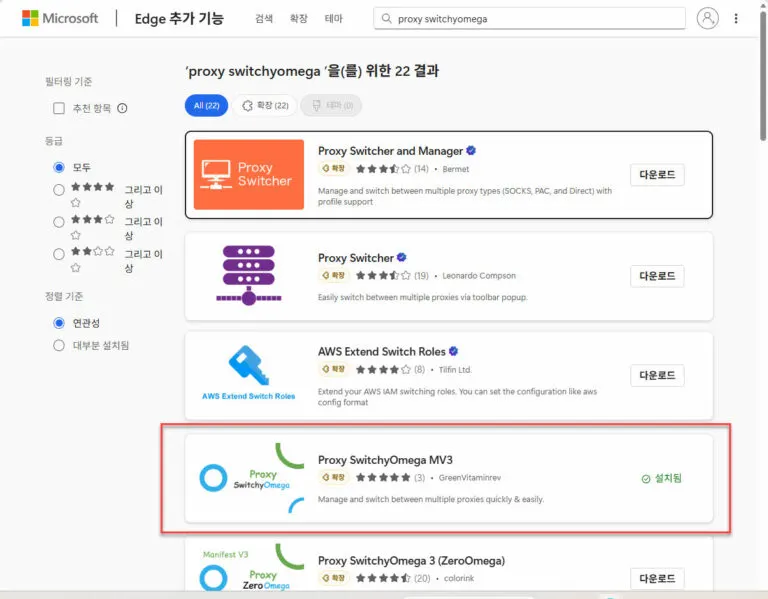Screen dimensions: 768x599
Task: Click publisher name colorink
Action: click(x=459, y=578)
